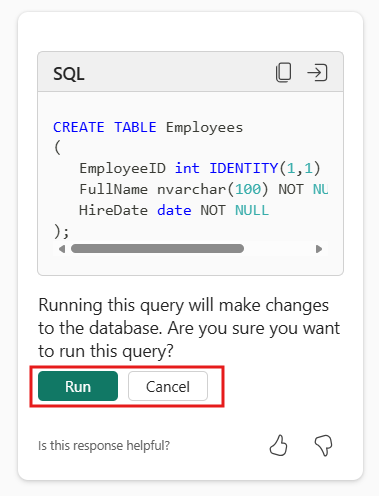Click the code block horizontal scrollbar thumb

click(157, 249)
